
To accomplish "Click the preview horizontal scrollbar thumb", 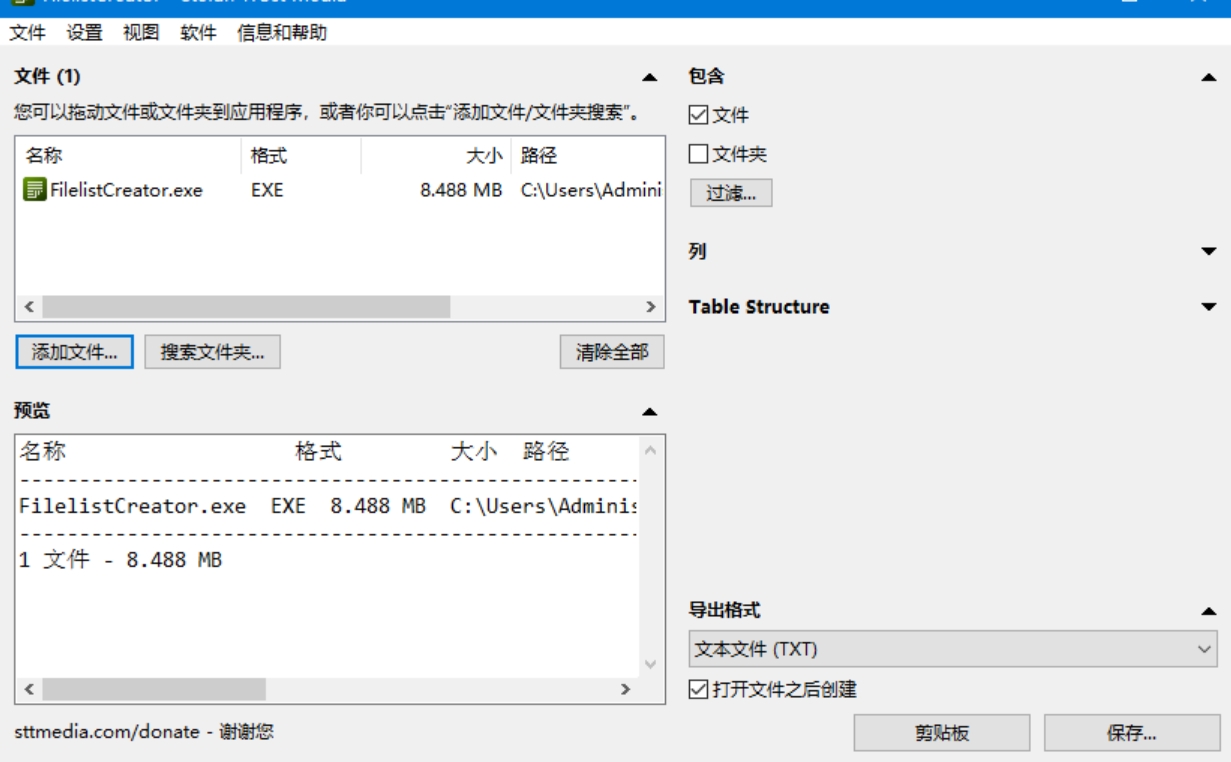I will [x=154, y=689].
